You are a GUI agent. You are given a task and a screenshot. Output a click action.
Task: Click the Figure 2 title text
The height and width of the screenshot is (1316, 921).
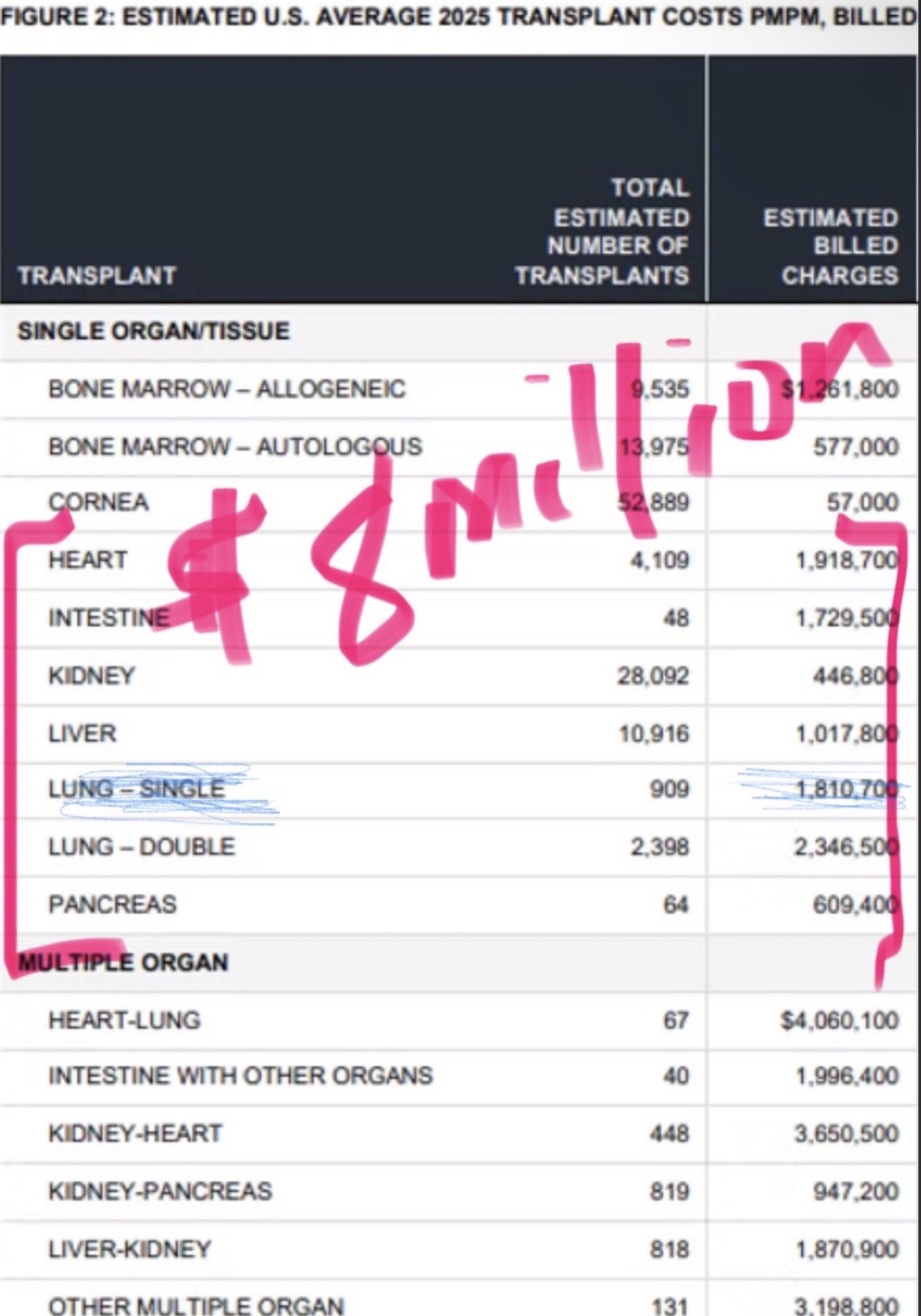tap(457, 16)
